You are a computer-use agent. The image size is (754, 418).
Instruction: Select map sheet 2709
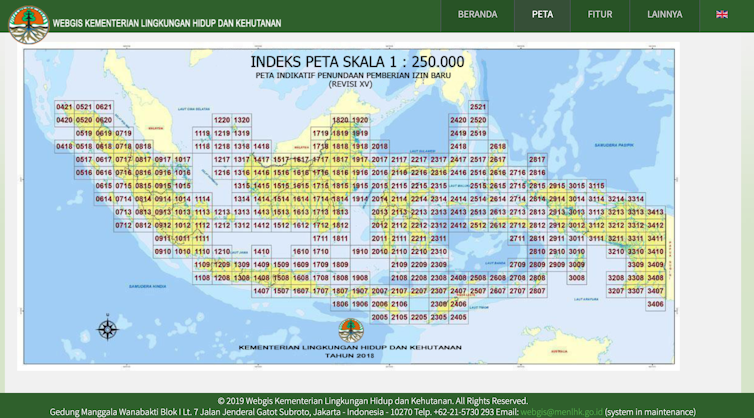click(x=517, y=265)
